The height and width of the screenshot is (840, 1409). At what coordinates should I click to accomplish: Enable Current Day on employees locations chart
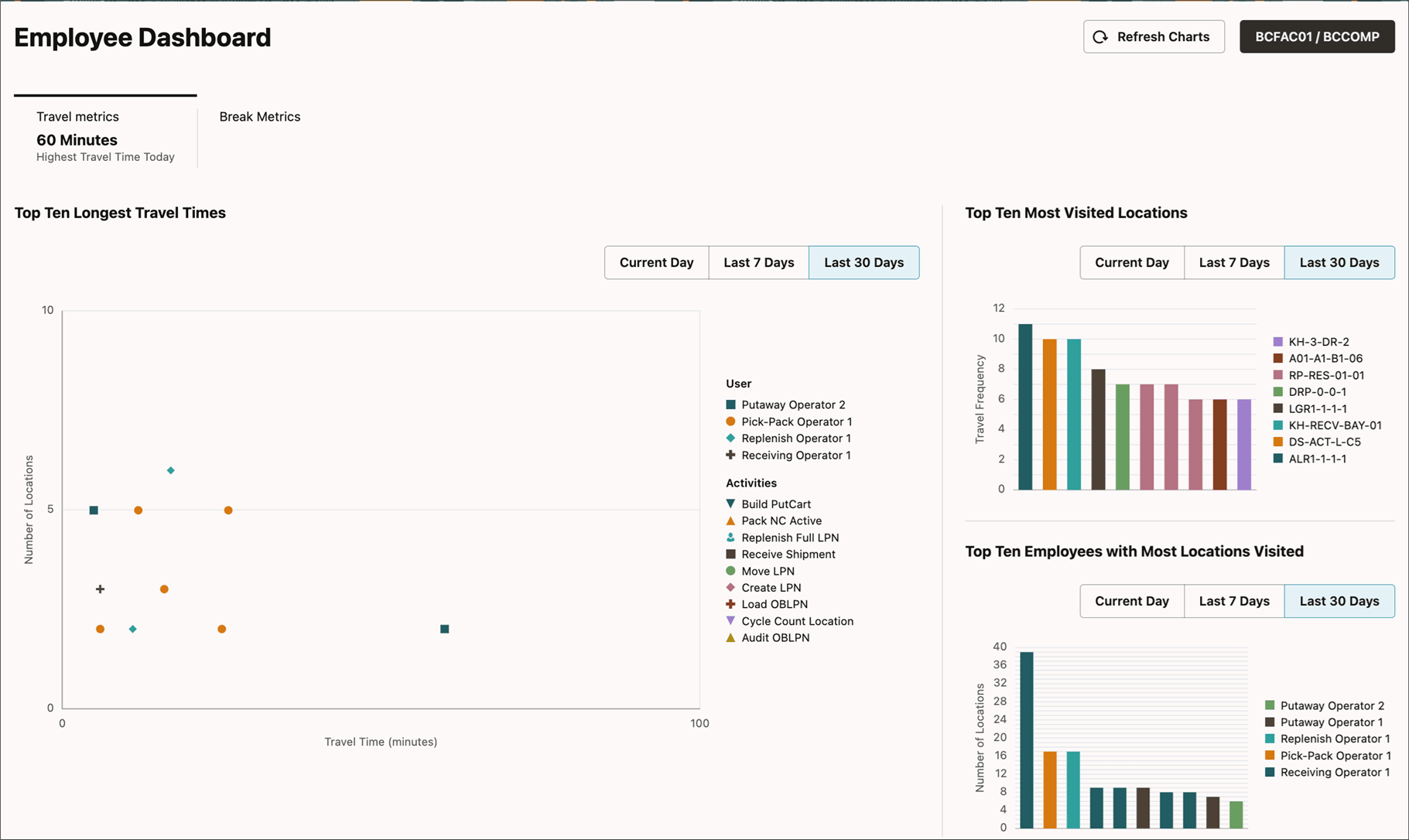point(1131,601)
